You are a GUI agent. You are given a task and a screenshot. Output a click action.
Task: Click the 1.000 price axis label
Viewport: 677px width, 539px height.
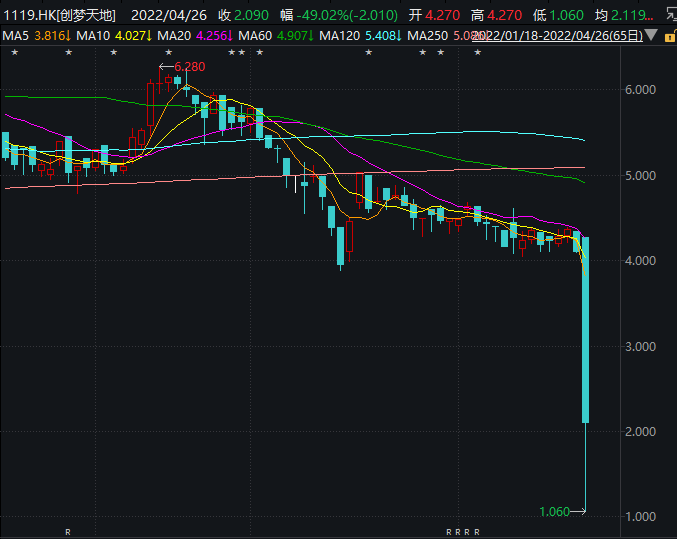(x=640, y=517)
